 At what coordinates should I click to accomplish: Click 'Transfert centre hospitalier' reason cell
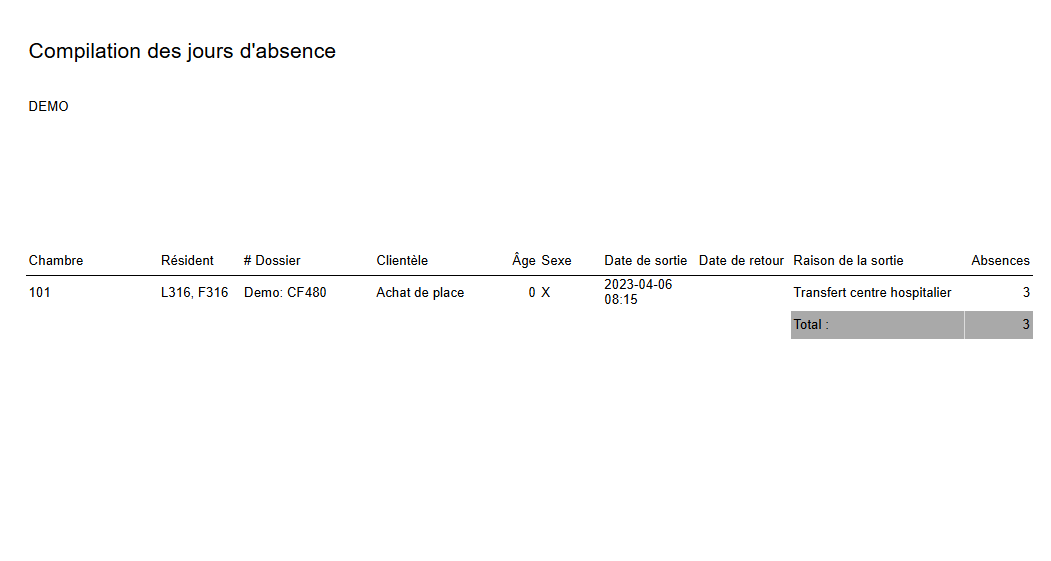coord(872,293)
